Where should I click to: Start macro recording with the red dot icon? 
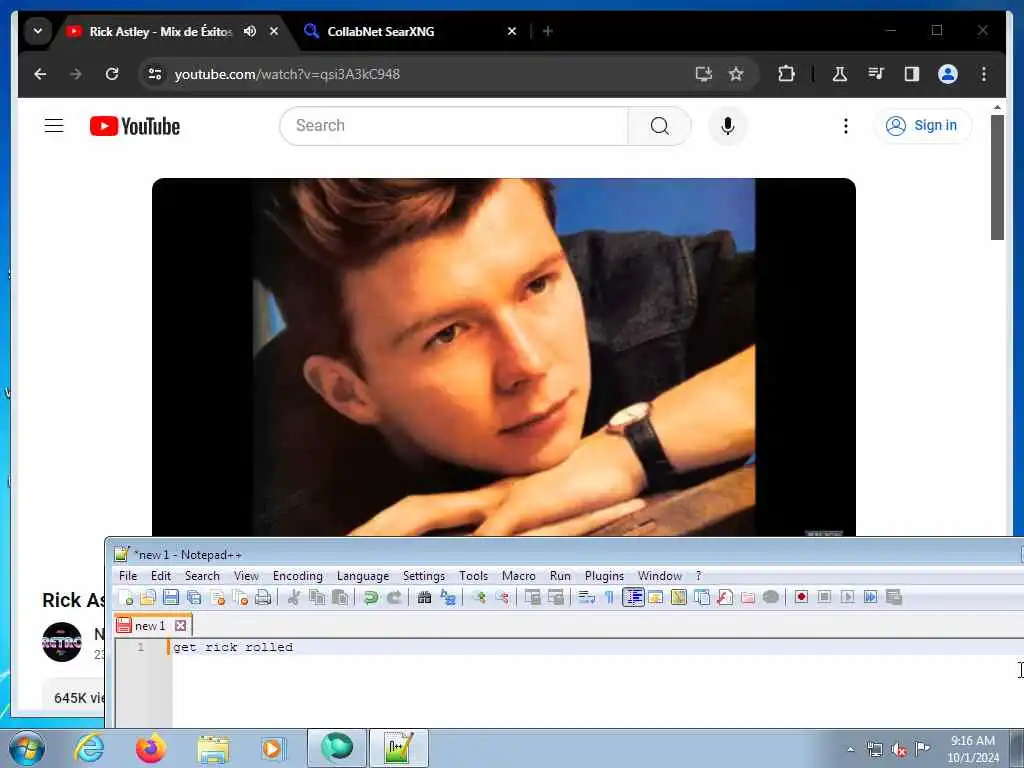tap(801, 597)
